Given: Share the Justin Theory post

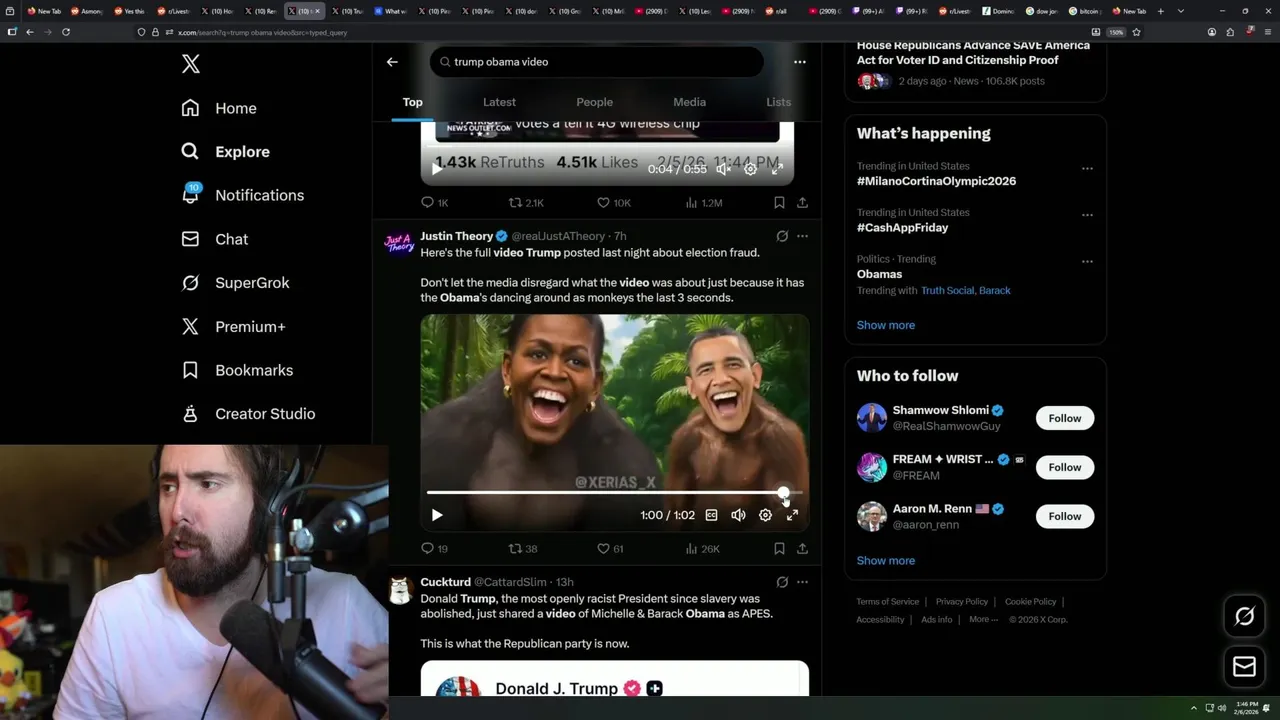Looking at the screenshot, I should [802, 548].
